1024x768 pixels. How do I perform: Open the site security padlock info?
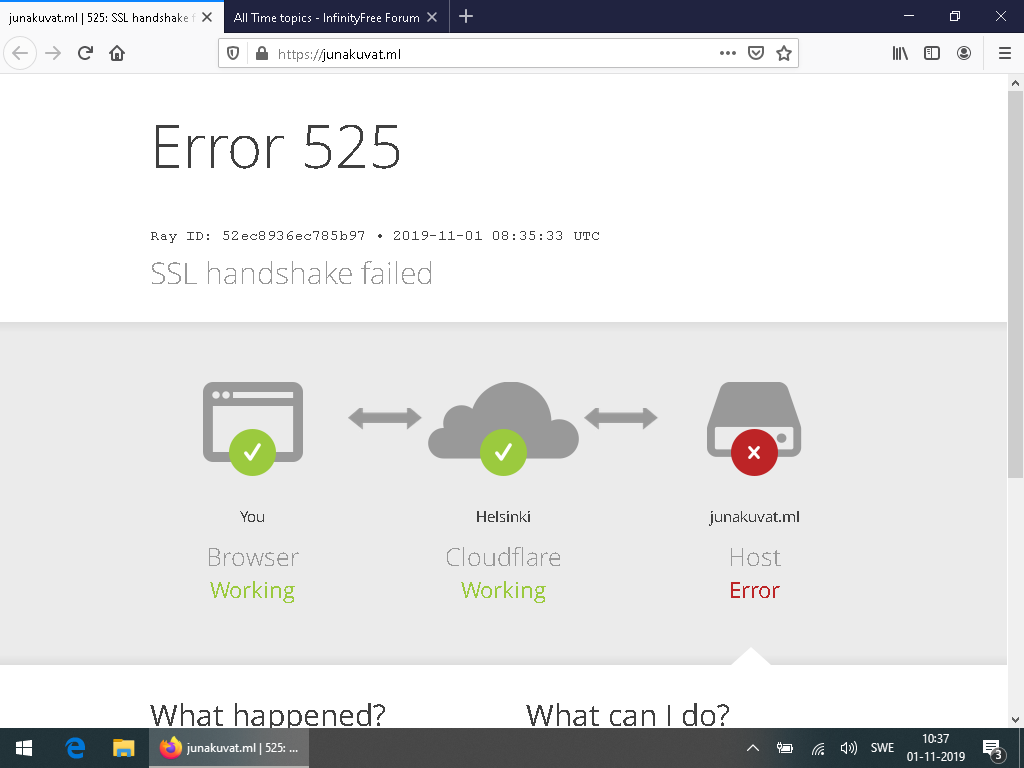pyautogui.click(x=261, y=54)
